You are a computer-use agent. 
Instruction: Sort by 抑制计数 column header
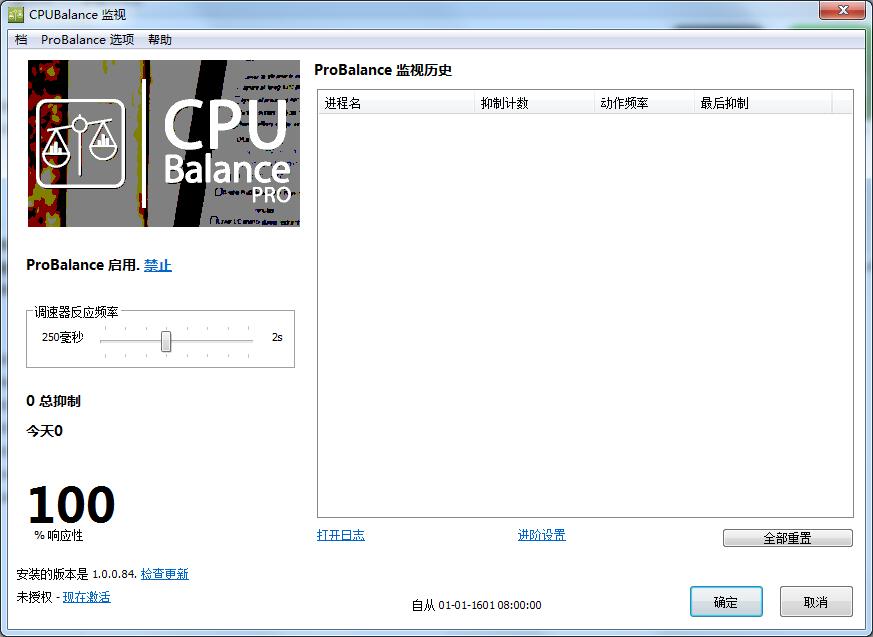[534, 103]
